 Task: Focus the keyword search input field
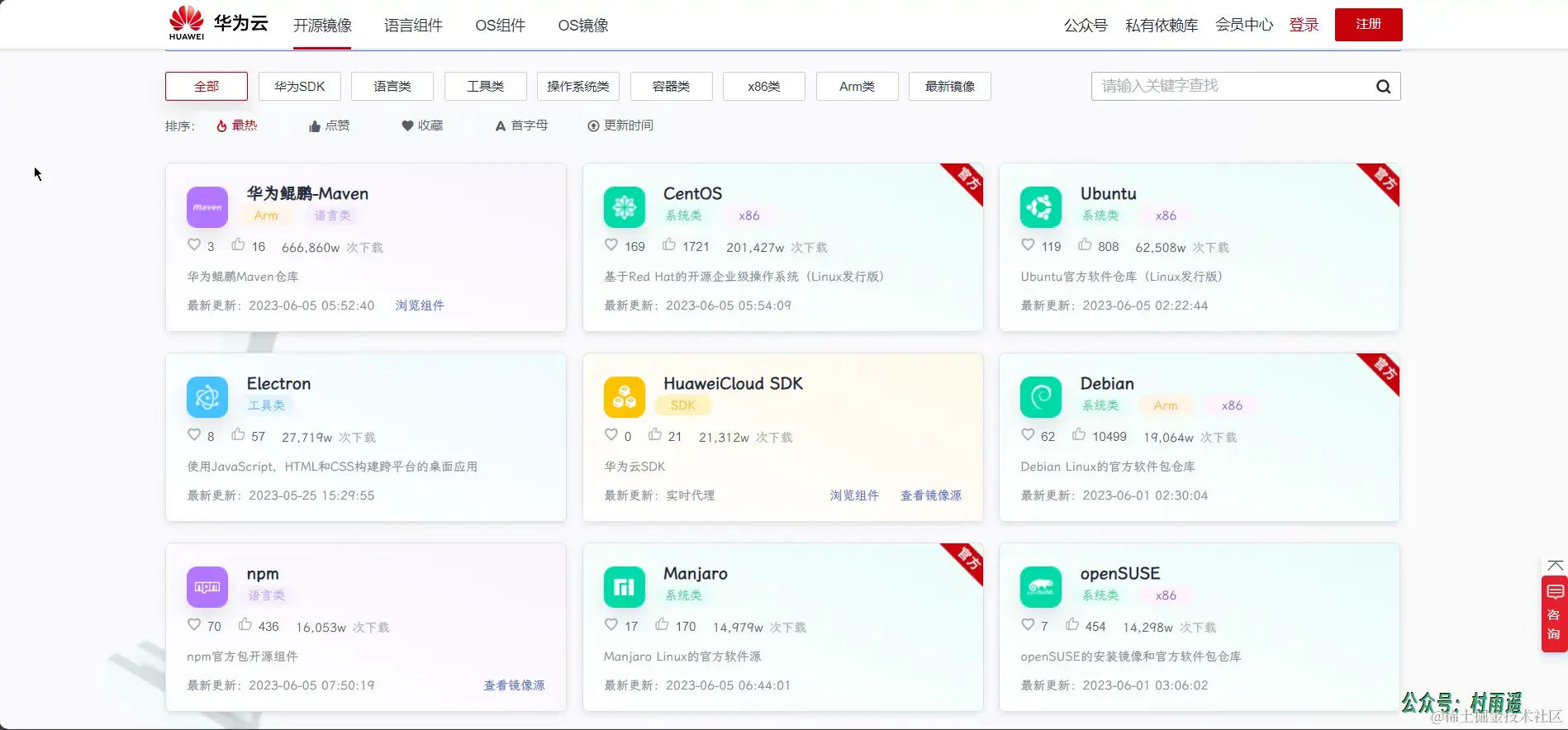[1231, 86]
